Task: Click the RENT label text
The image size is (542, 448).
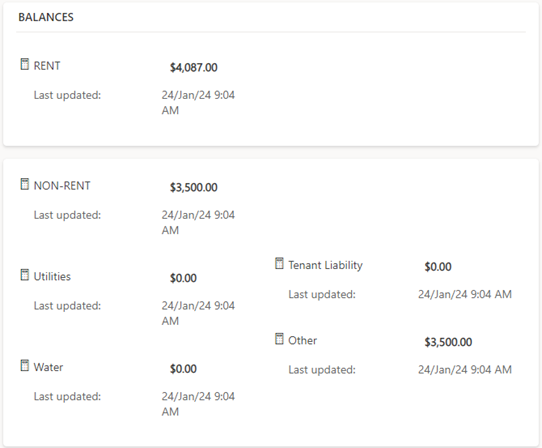Action: pyautogui.click(x=47, y=66)
